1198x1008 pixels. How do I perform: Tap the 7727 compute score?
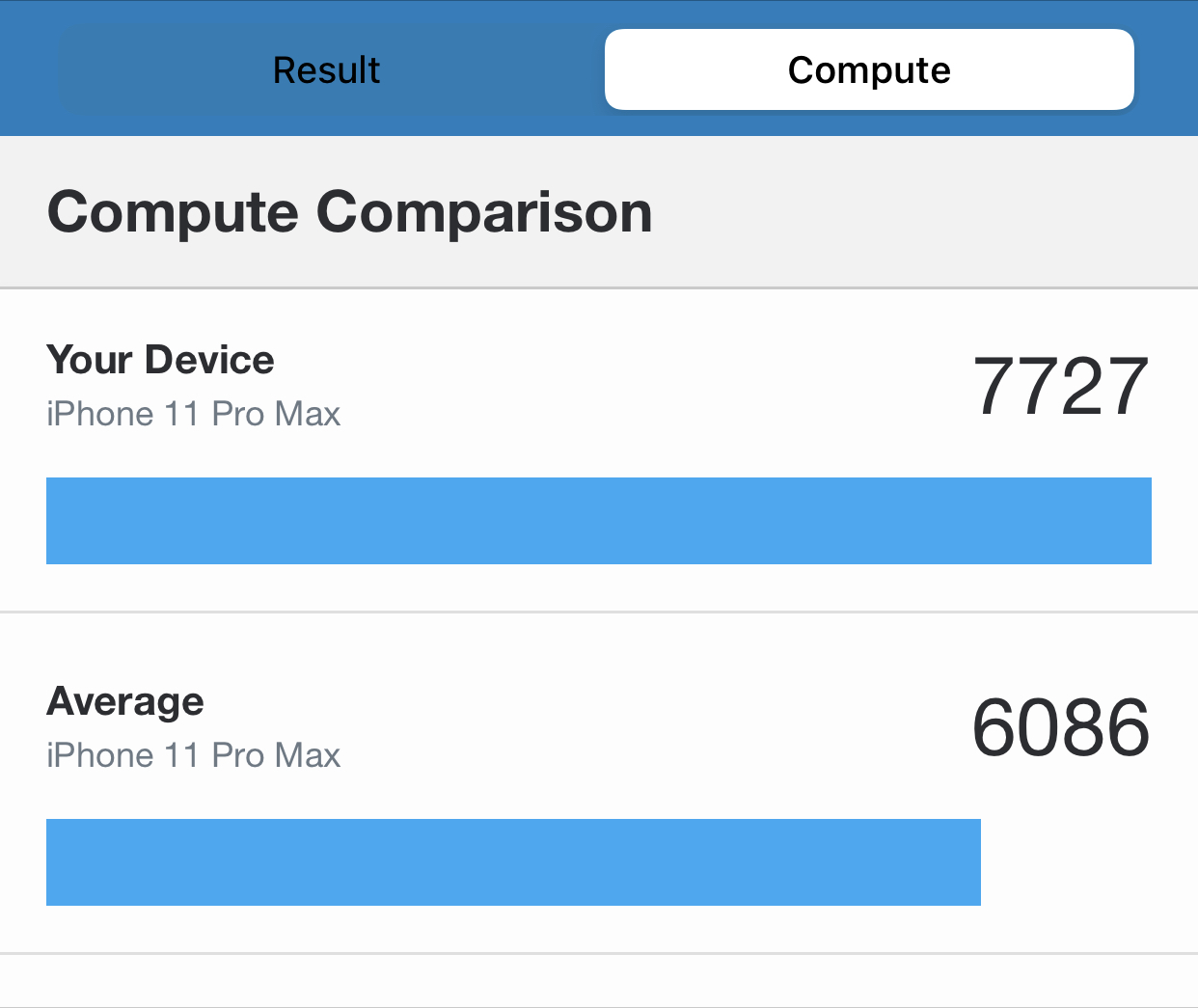pos(1060,387)
